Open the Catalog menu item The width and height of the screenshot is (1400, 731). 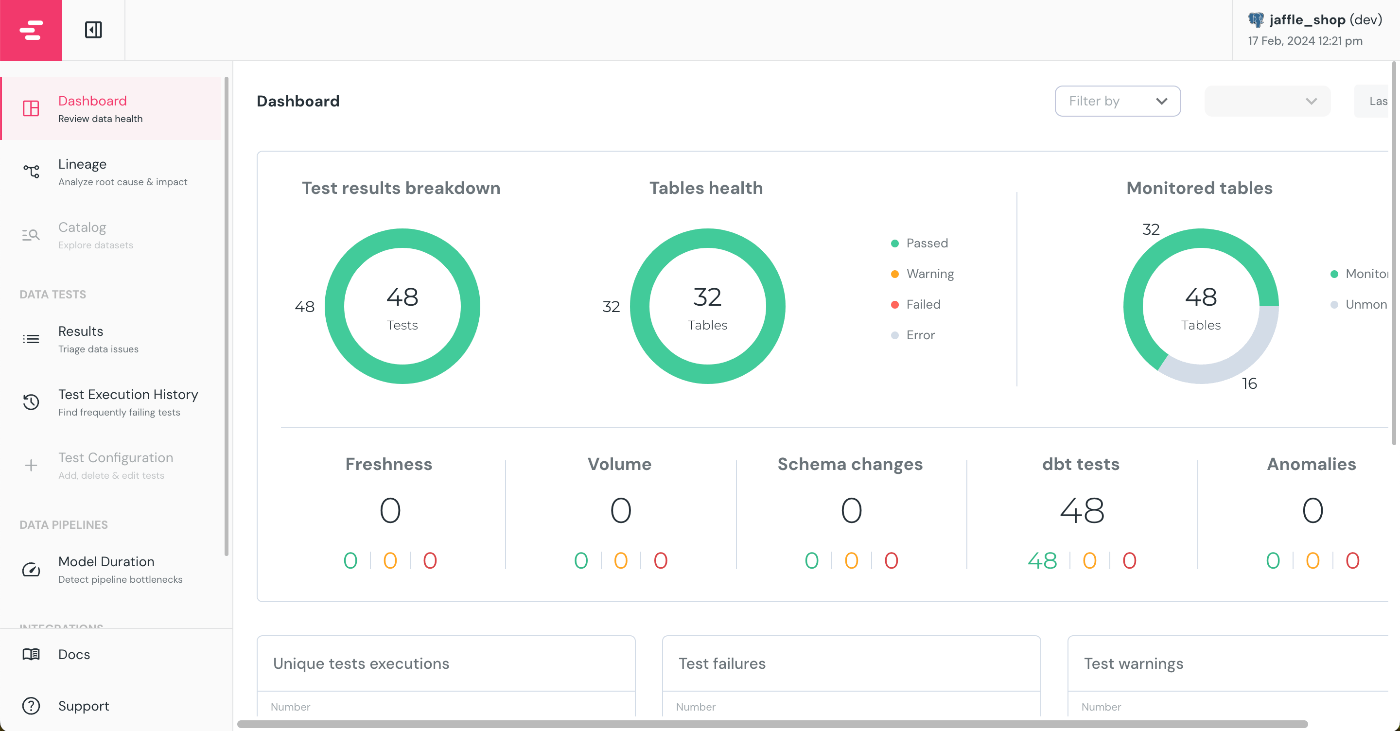(x=111, y=235)
